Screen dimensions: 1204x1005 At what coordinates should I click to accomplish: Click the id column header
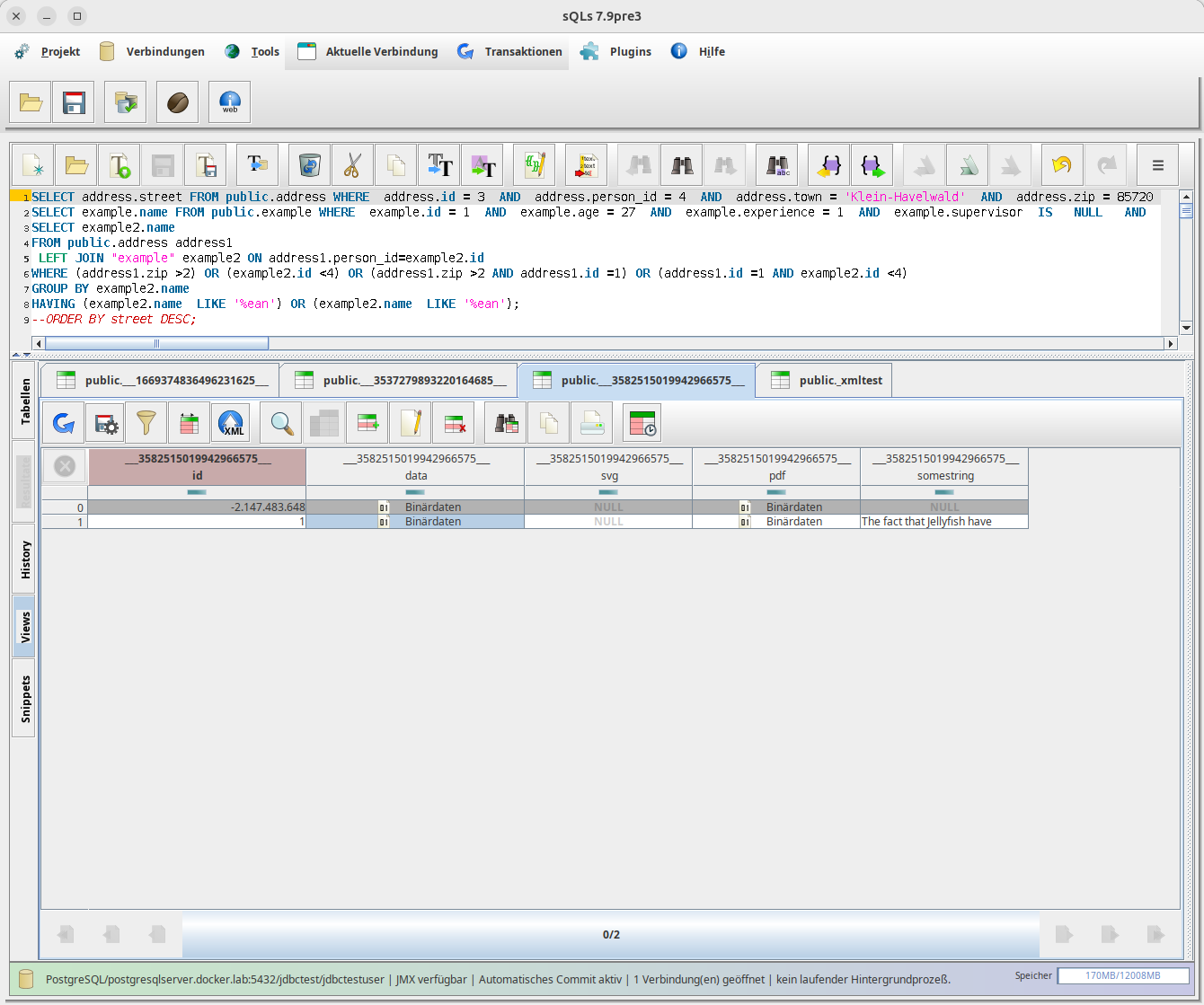pyautogui.click(x=198, y=467)
